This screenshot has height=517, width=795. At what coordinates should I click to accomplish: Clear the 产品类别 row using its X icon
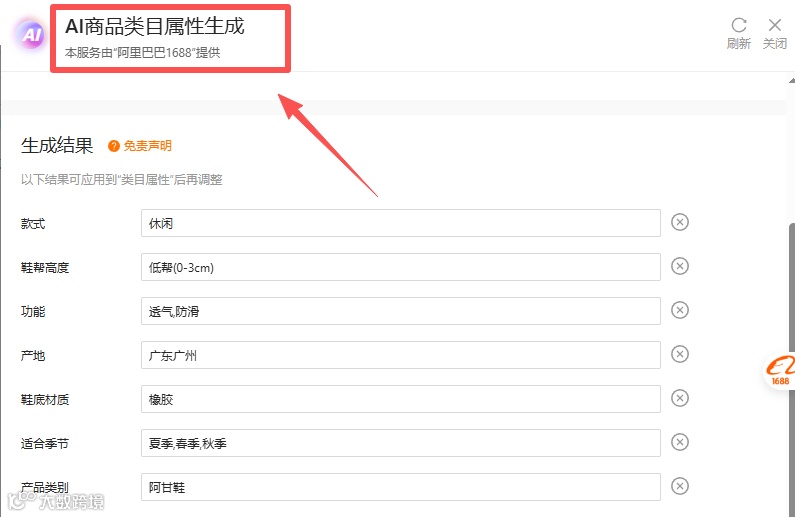click(679, 486)
